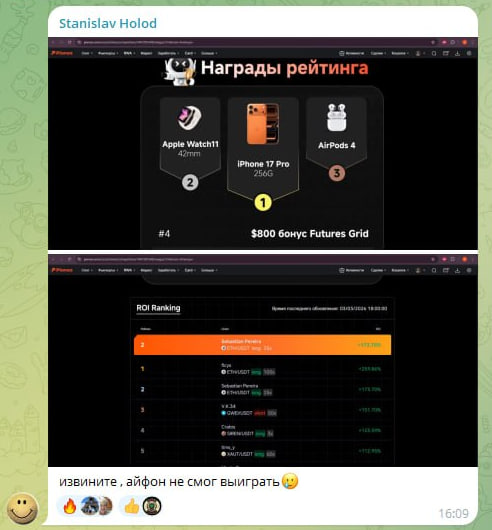The image size is (492, 530).
Task: Click the download icon in ROI screenshot navbar
Action: pyautogui.click(x=458, y=270)
